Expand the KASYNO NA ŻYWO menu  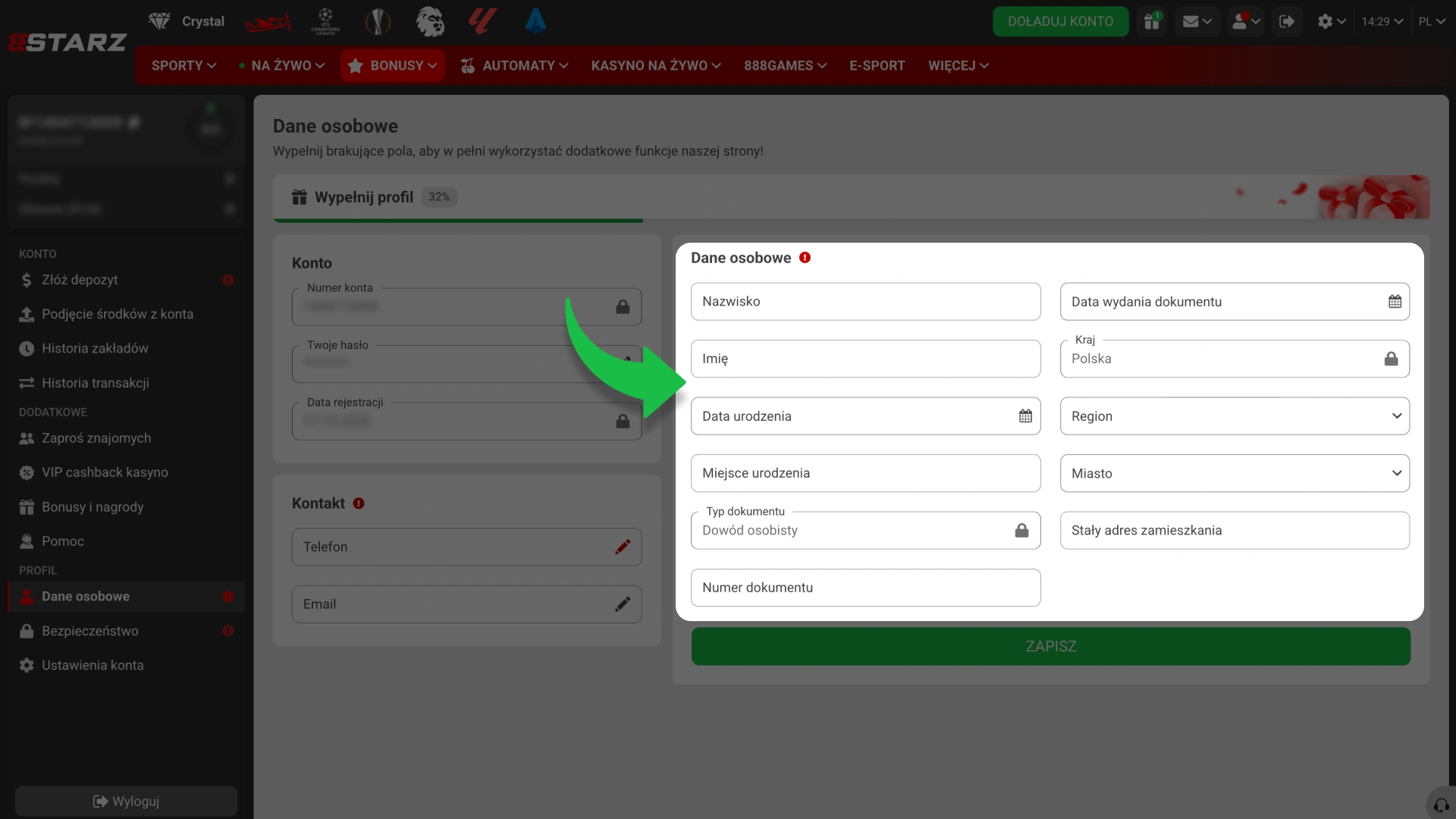click(x=656, y=65)
